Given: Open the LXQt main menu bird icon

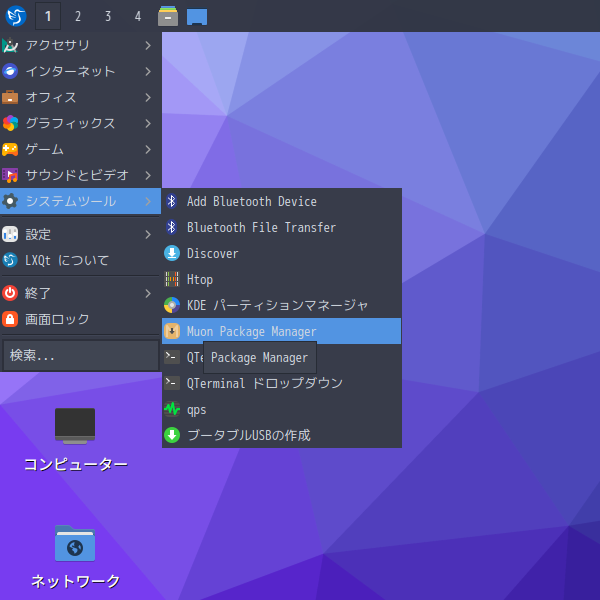Looking at the screenshot, I should click(x=16, y=16).
